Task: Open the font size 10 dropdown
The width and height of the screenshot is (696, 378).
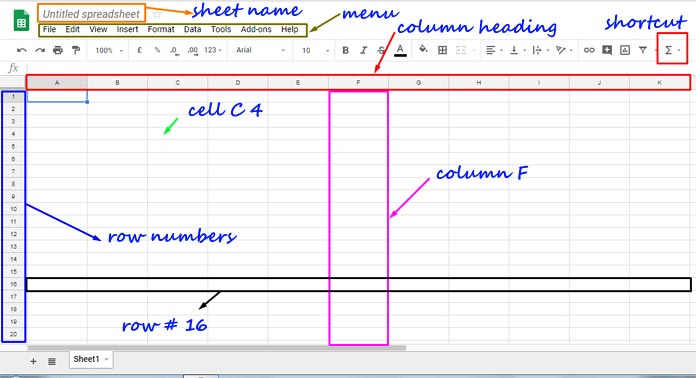Action: point(315,51)
